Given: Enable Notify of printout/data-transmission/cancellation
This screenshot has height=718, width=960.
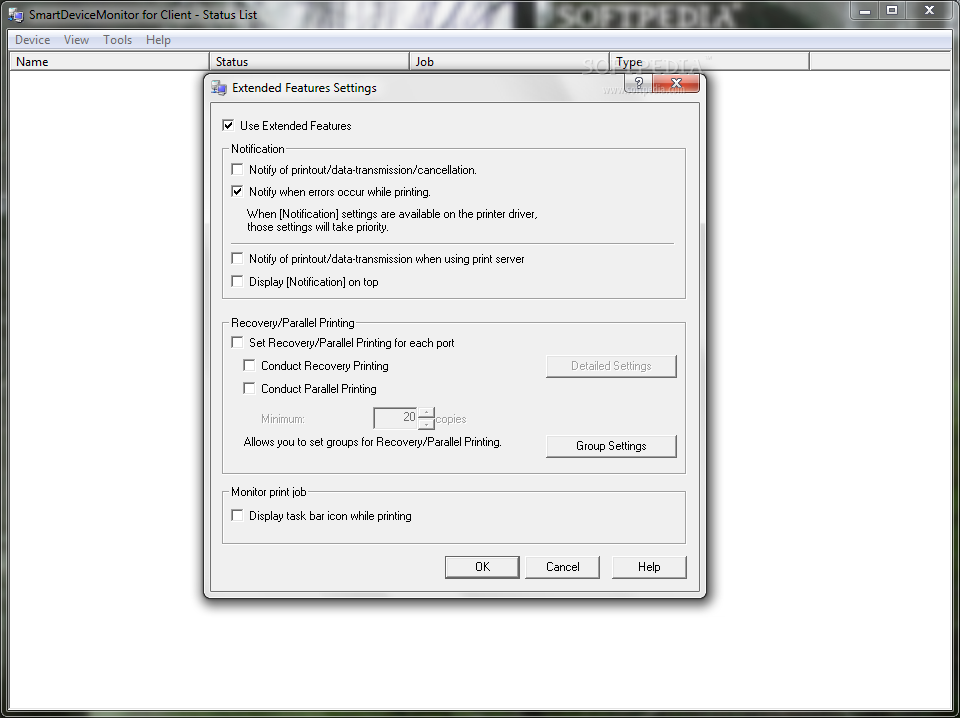Looking at the screenshot, I should click(x=237, y=169).
